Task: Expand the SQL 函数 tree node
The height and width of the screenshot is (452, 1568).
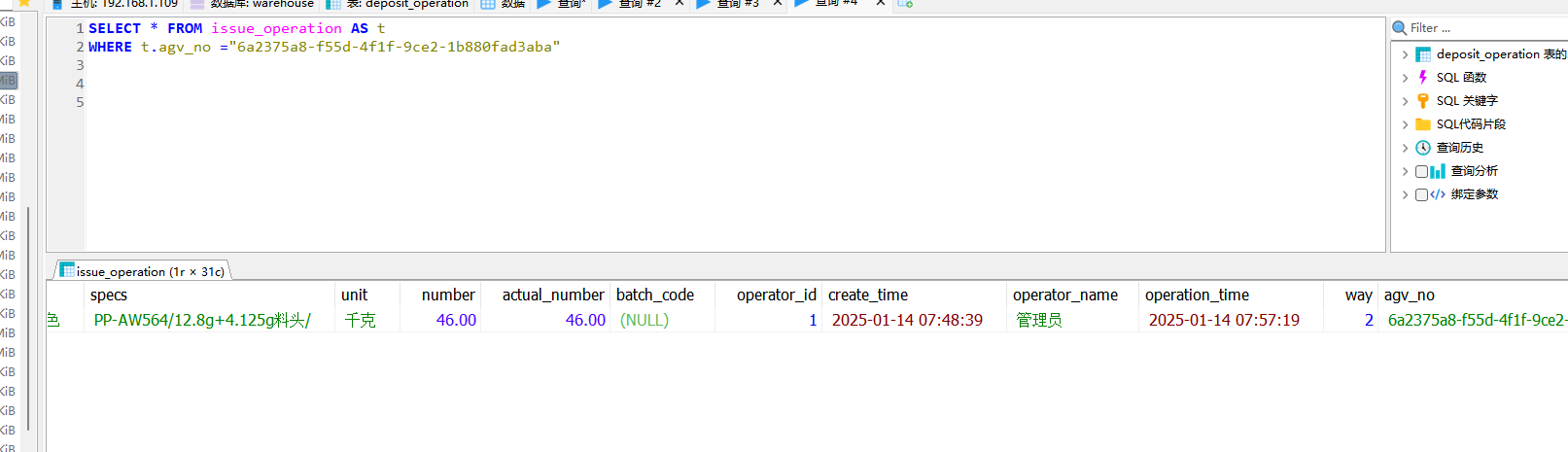Action: coord(1405,78)
